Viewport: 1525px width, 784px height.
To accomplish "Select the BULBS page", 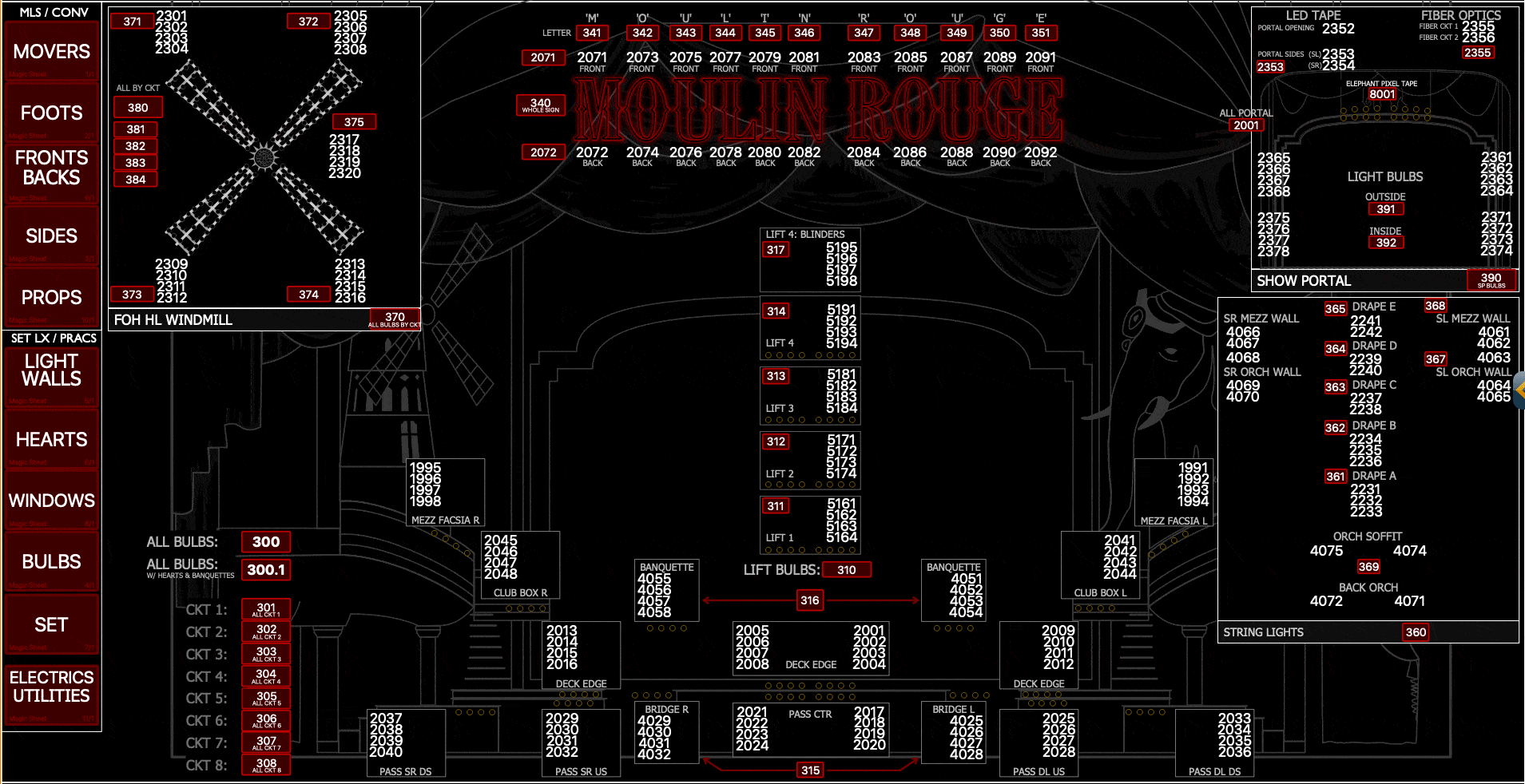I will 51,562.
